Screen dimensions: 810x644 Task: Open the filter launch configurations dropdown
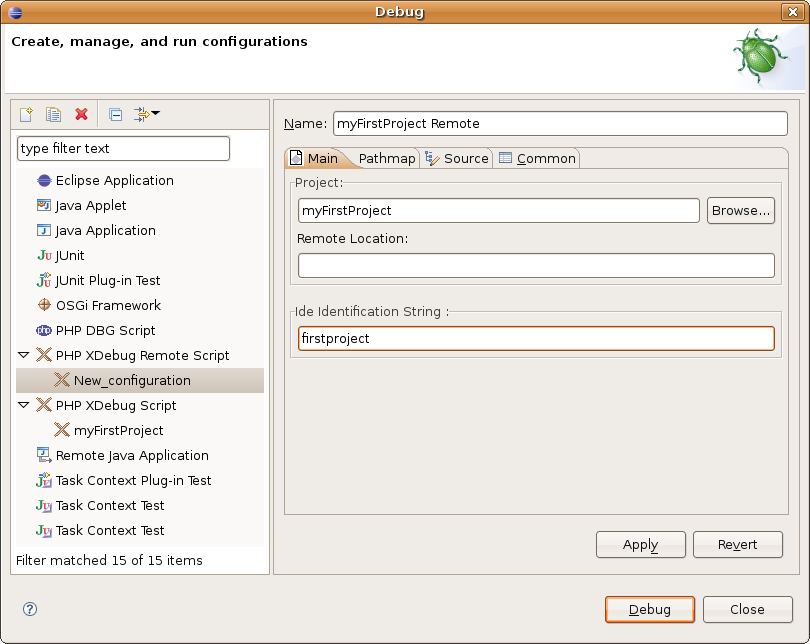tap(147, 115)
